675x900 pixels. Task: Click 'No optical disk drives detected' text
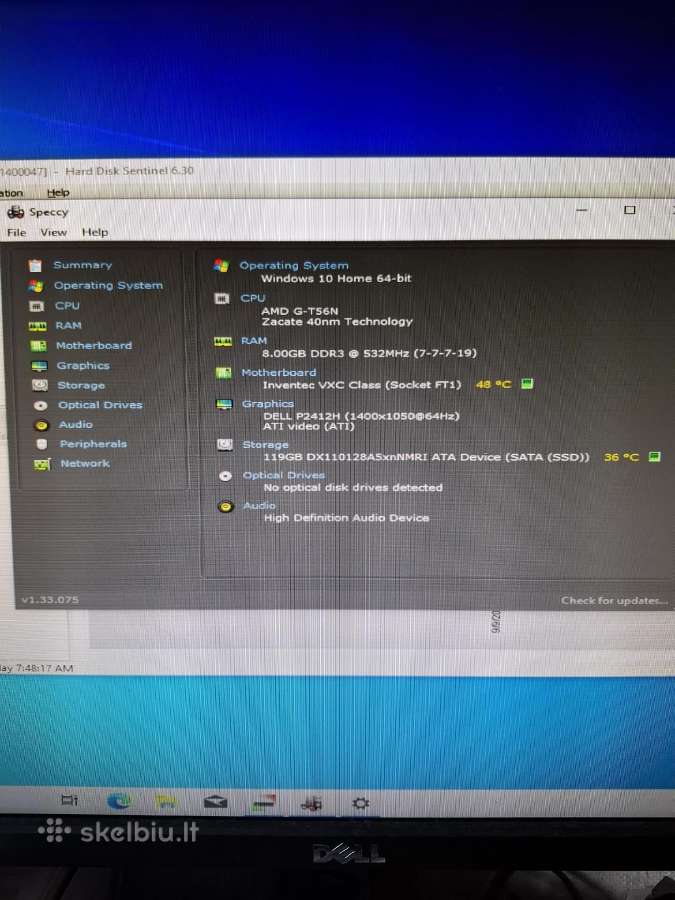pos(353,488)
